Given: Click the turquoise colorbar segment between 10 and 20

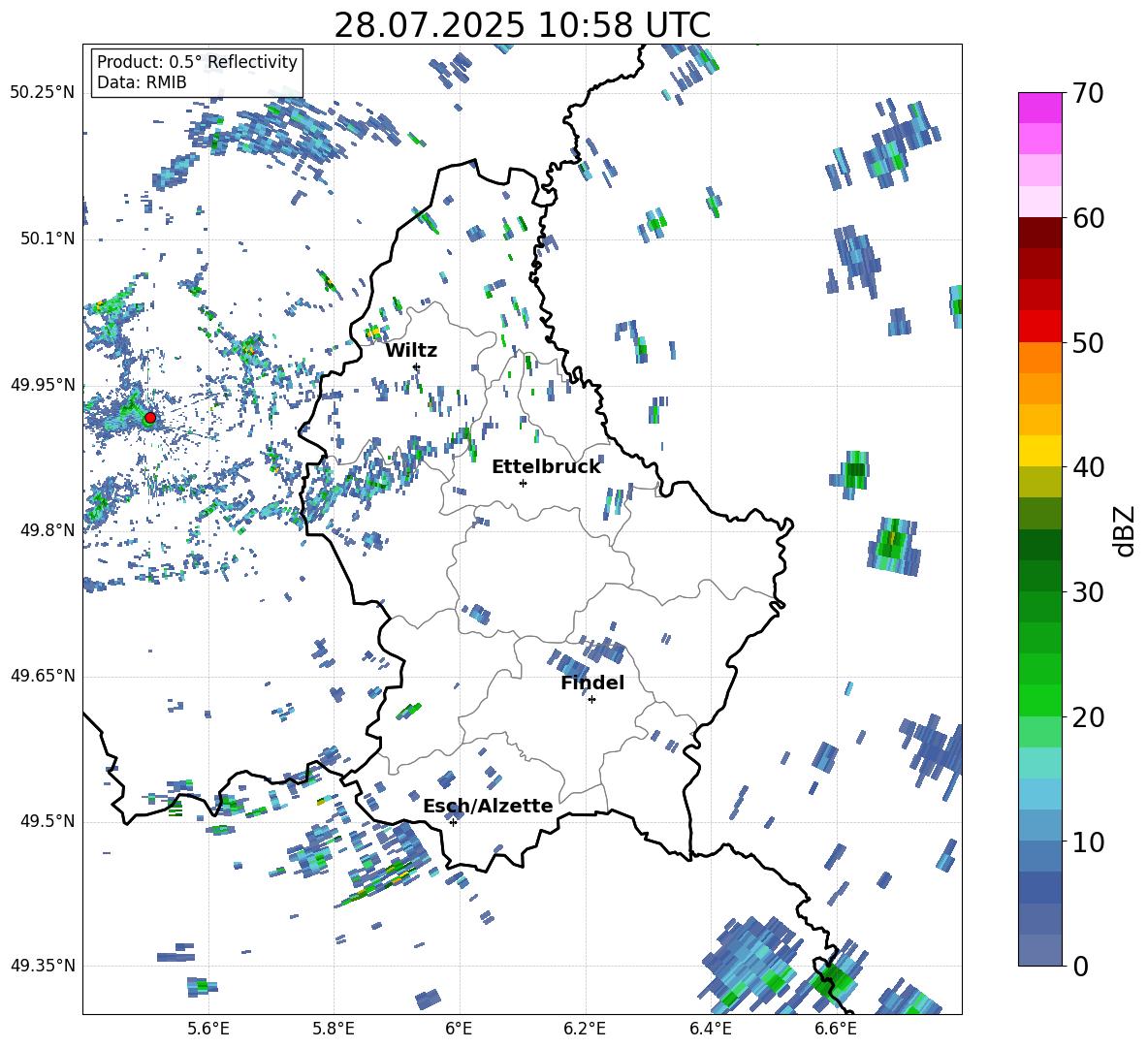Looking at the screenshot, I should coord(1039,763).
